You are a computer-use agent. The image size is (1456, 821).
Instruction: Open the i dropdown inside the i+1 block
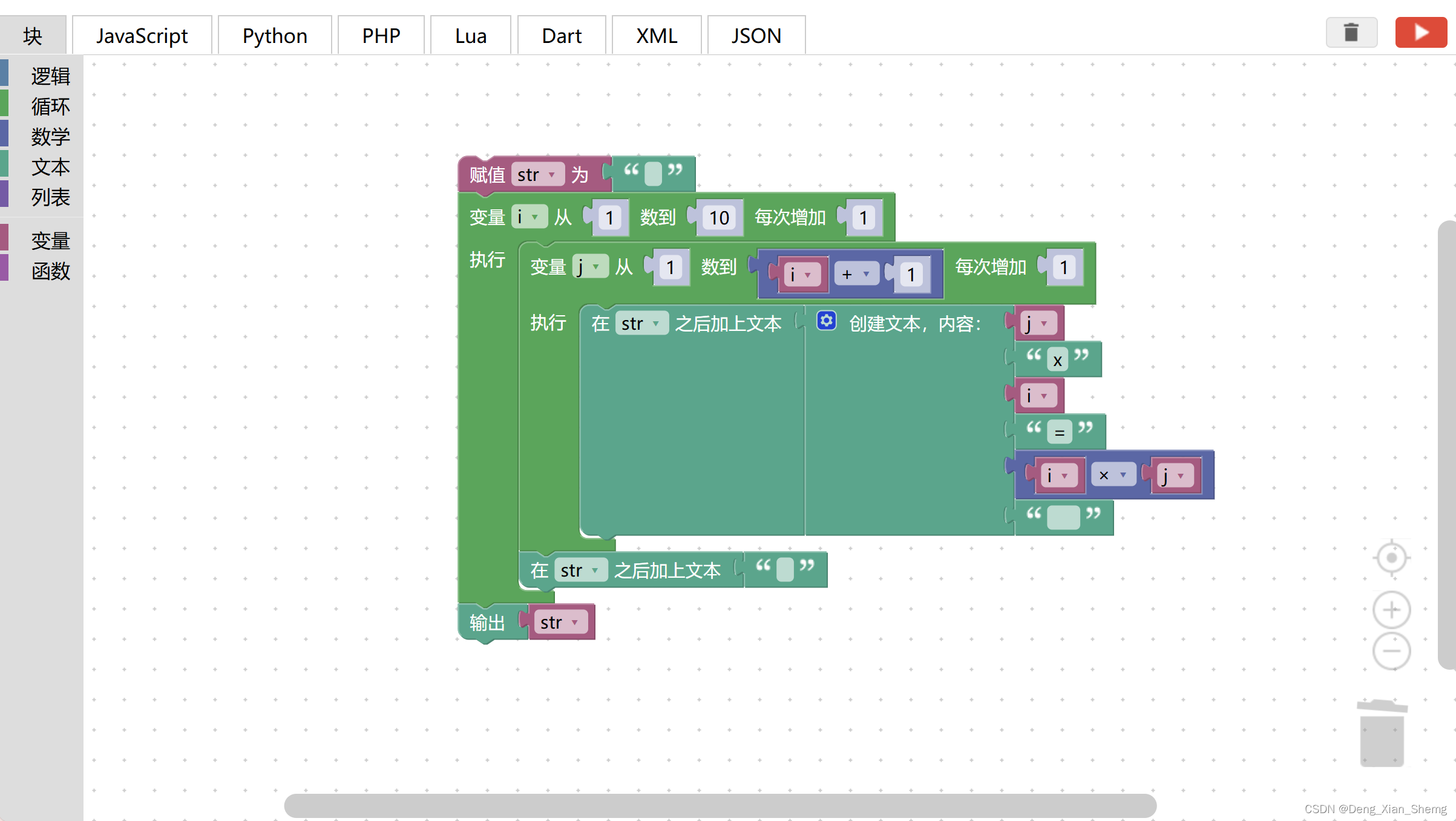pyautogui.click(x=801, y=274)
